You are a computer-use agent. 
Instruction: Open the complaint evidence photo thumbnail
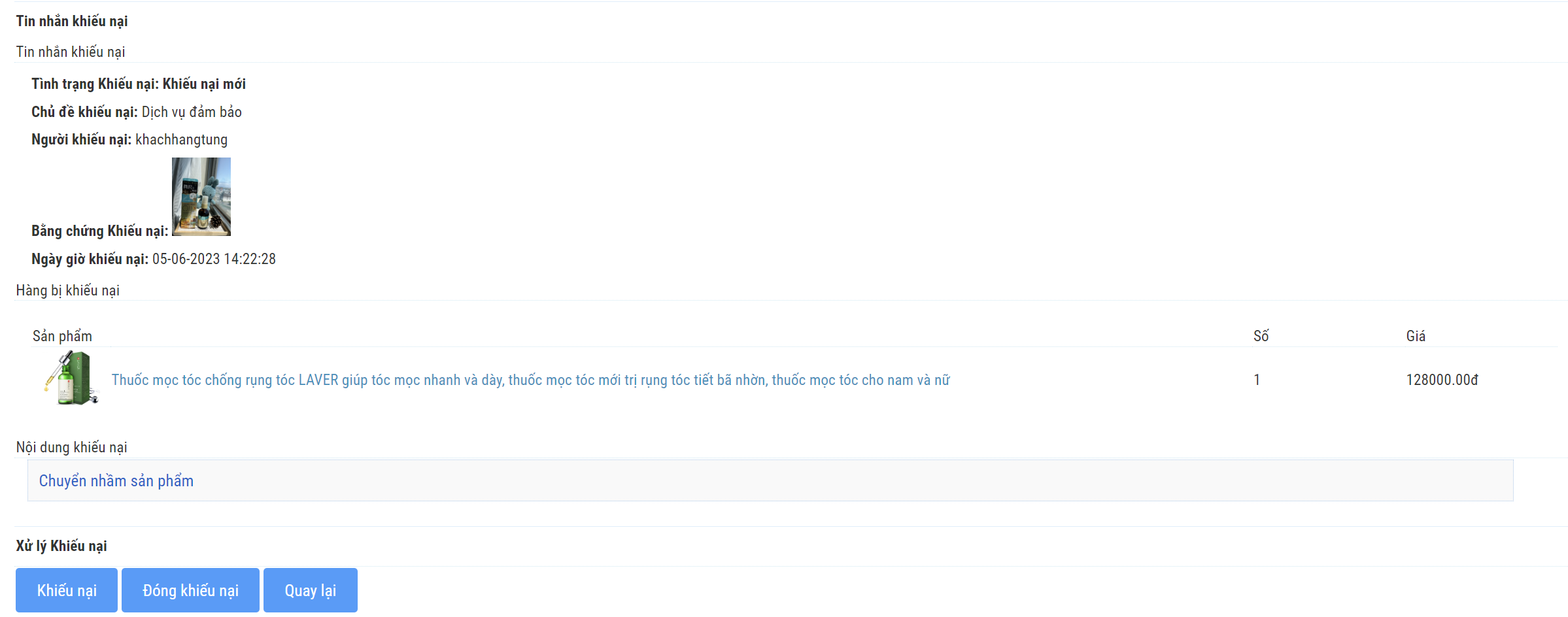click(201, 197)
